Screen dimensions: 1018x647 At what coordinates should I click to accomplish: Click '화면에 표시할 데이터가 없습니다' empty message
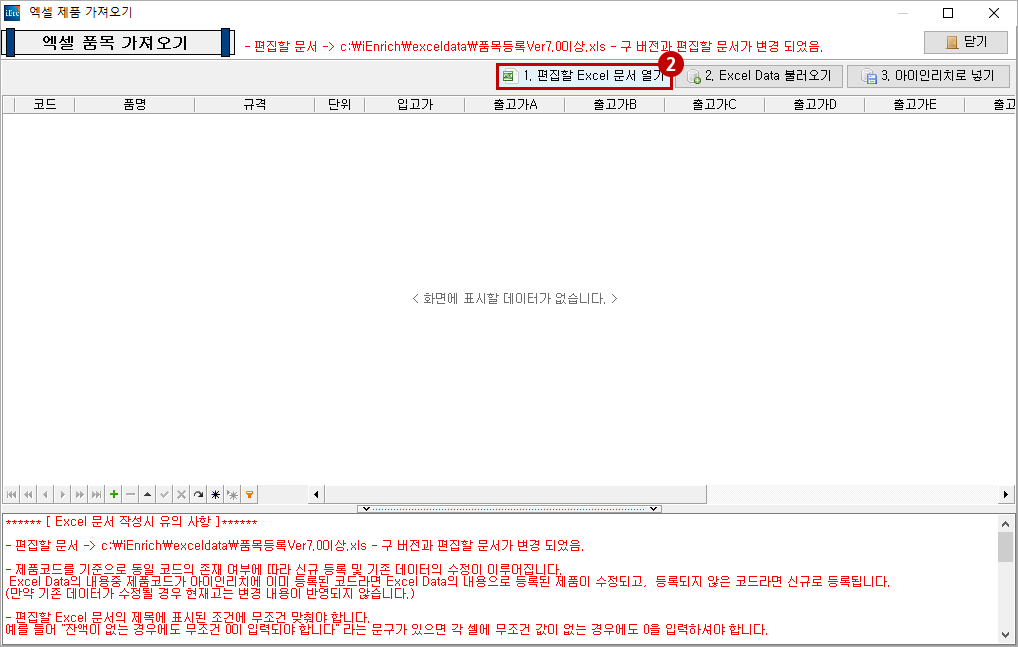pyautogui.click(x=514, y=299)
